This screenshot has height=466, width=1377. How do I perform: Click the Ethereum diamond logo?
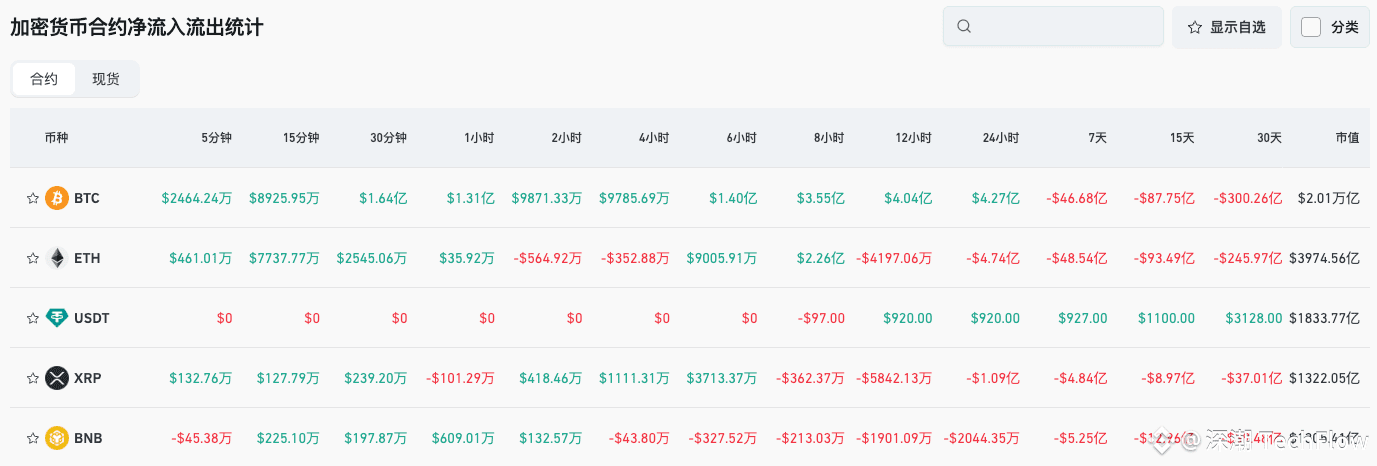57,258
